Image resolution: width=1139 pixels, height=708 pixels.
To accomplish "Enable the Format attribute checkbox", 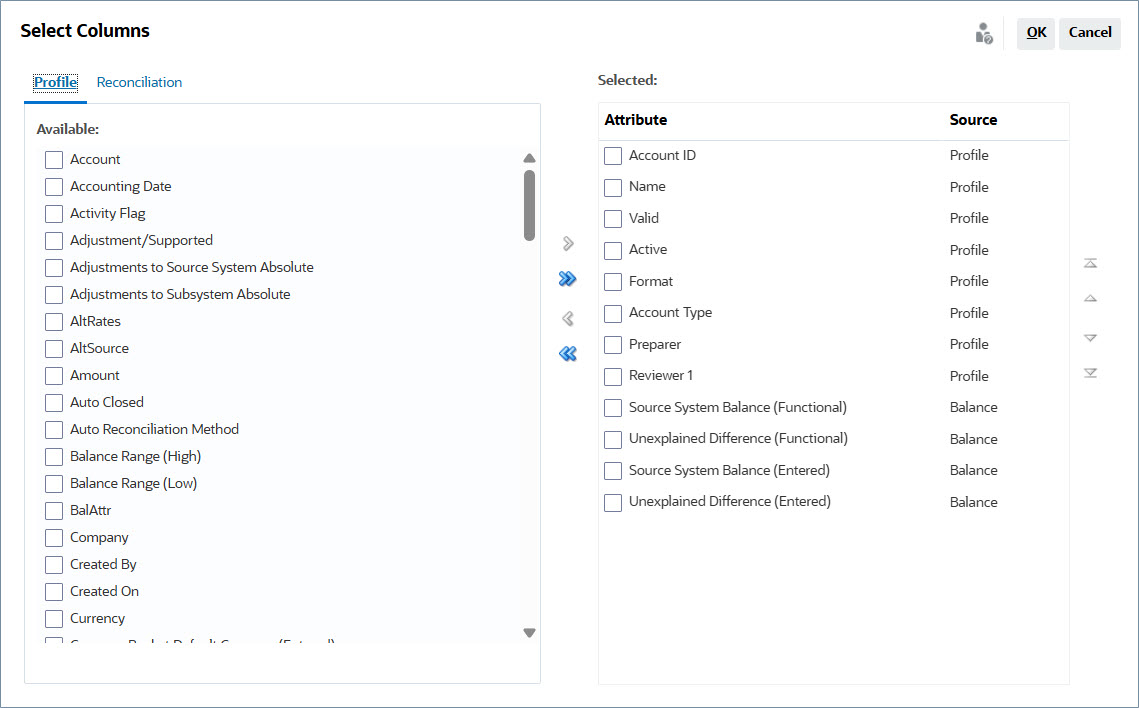I will 613,281.
